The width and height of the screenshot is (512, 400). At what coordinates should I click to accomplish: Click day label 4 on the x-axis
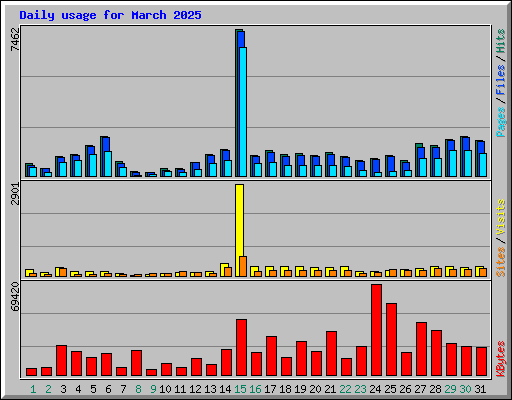click(78, 389)
